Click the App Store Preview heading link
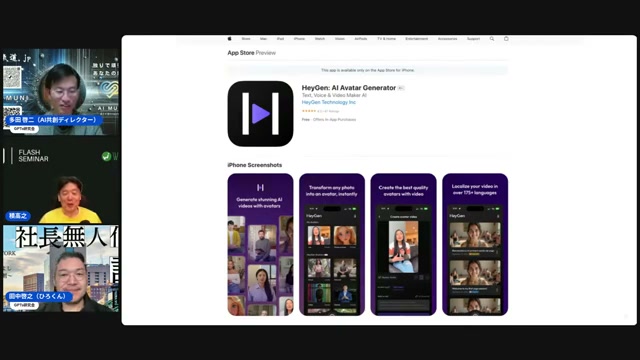640x360 pixels. [251, 53]
